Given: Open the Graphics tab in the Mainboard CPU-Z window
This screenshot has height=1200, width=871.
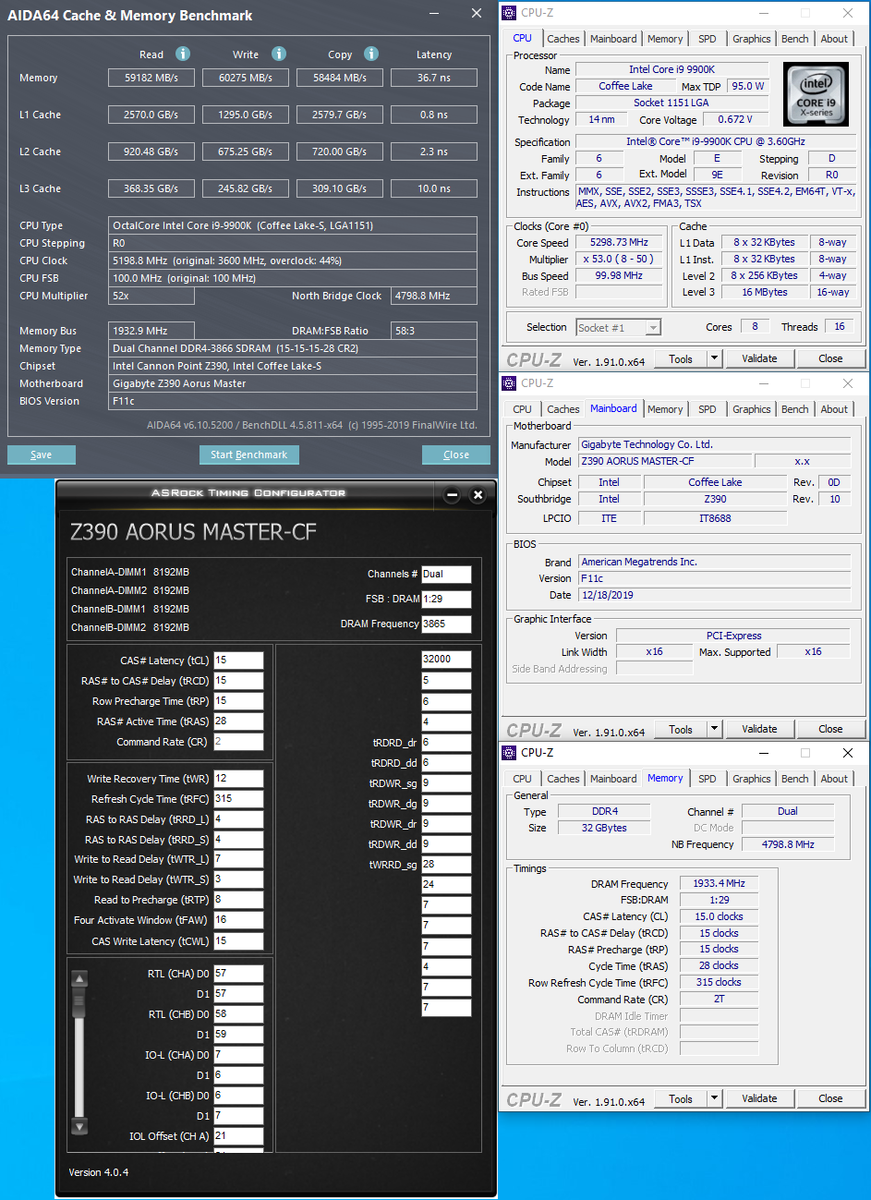Looking at the screenshot, I should coord(751,409).
